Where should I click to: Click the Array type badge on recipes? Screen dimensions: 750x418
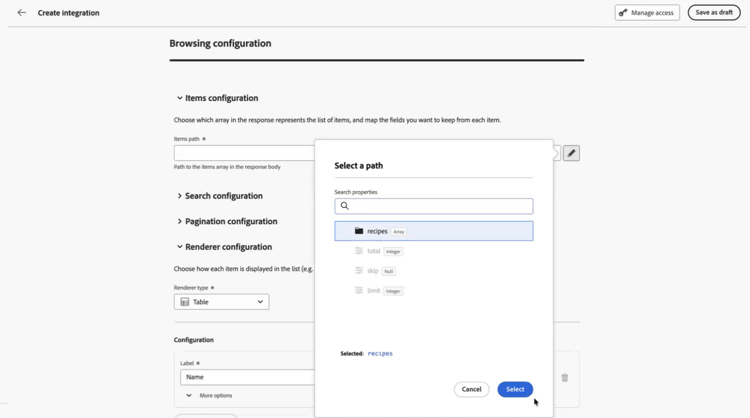[x=398, y=231]
